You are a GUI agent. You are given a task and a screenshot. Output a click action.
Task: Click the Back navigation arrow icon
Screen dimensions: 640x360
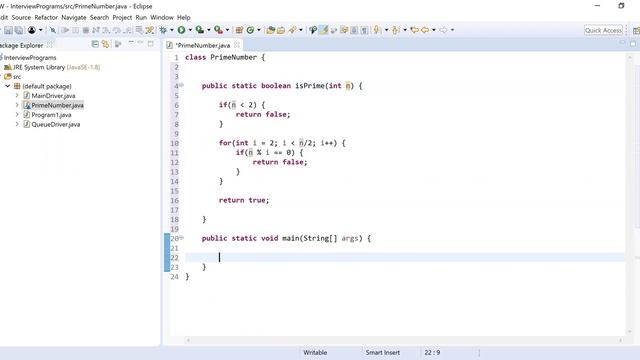point(425,30)
